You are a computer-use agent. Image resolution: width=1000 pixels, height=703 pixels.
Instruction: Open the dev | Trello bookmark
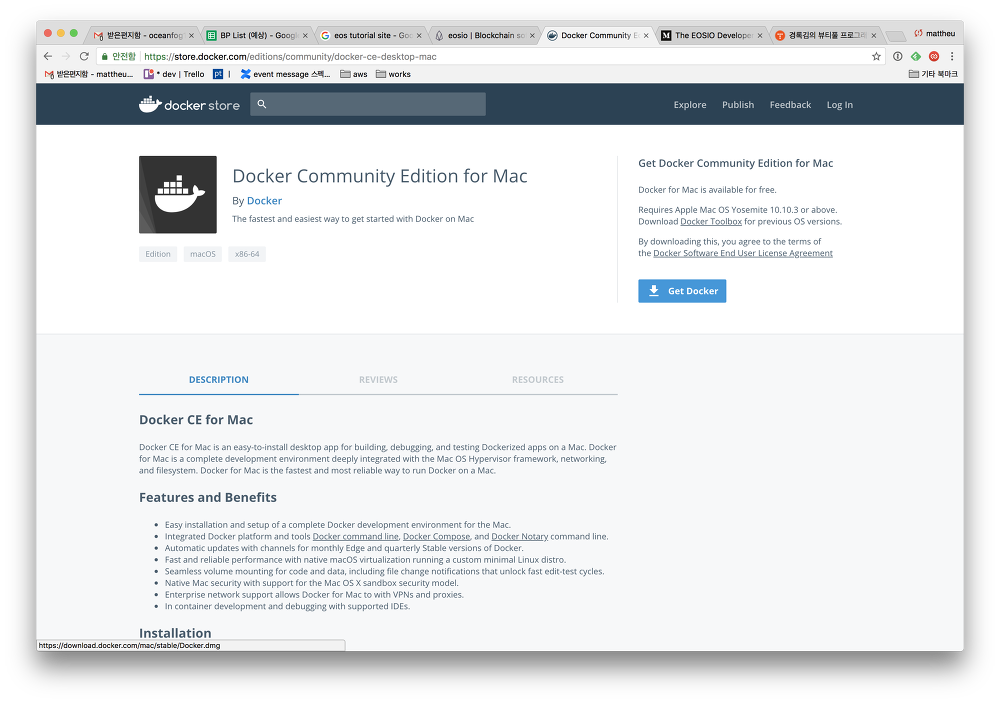pyautogui.click(x=174, y=74)
